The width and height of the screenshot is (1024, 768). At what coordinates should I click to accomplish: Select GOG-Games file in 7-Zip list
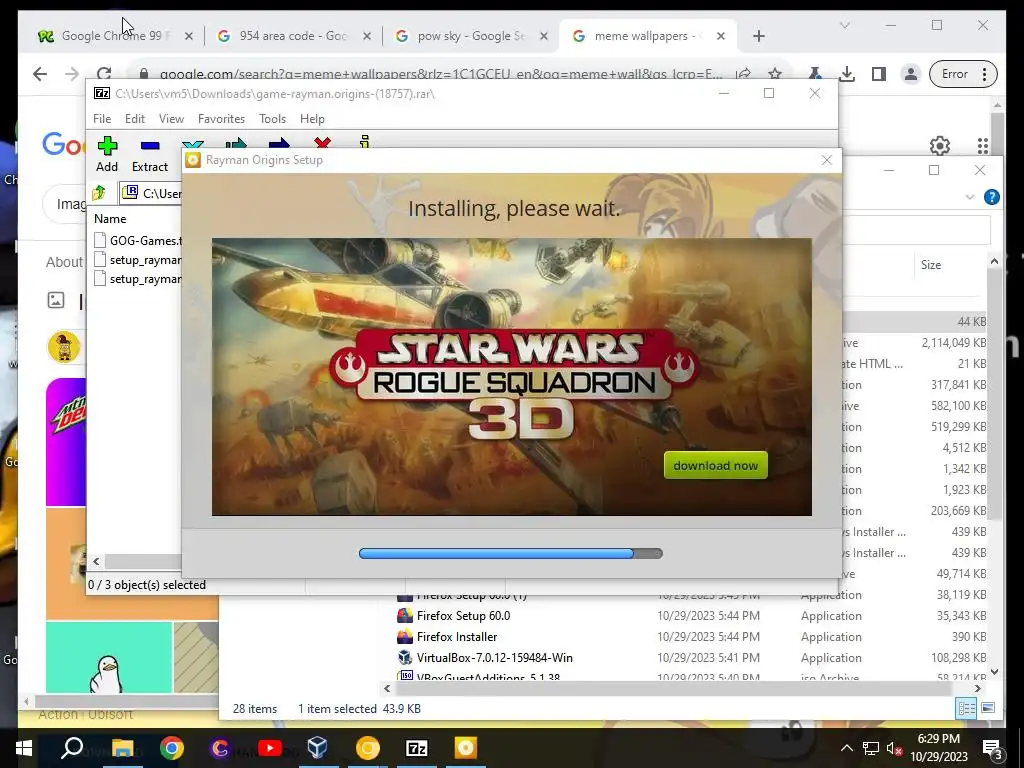(138, 240)
